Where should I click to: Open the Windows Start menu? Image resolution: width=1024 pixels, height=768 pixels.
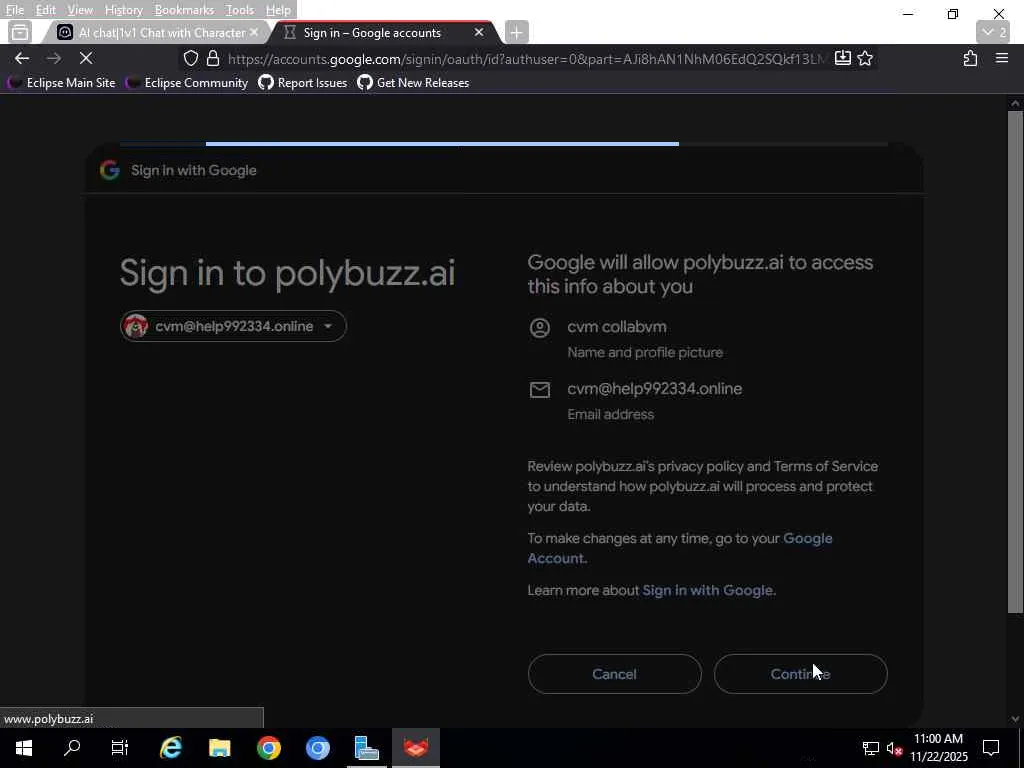coord(24,748)
